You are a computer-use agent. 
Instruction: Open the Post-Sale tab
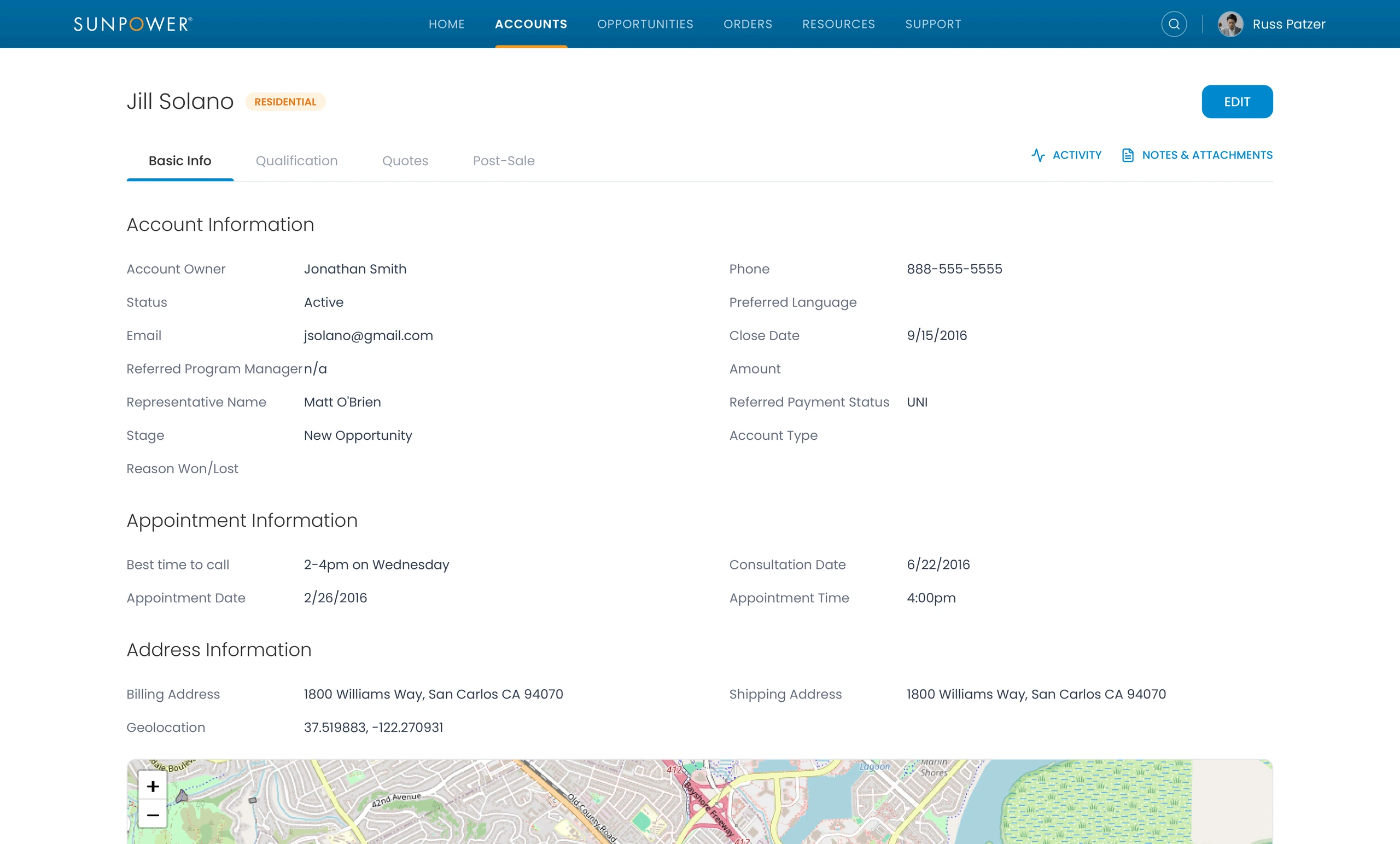[504, 161]
